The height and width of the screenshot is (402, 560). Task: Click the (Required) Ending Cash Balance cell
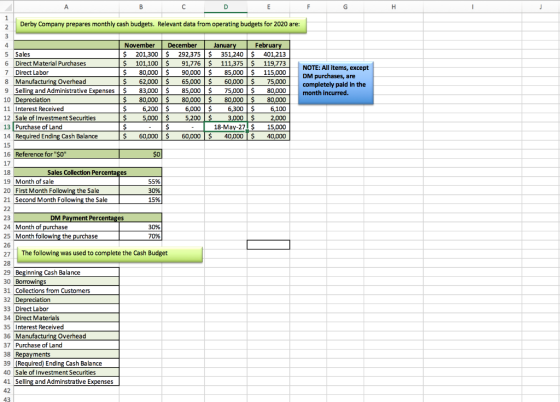click(x=66, y=363)
